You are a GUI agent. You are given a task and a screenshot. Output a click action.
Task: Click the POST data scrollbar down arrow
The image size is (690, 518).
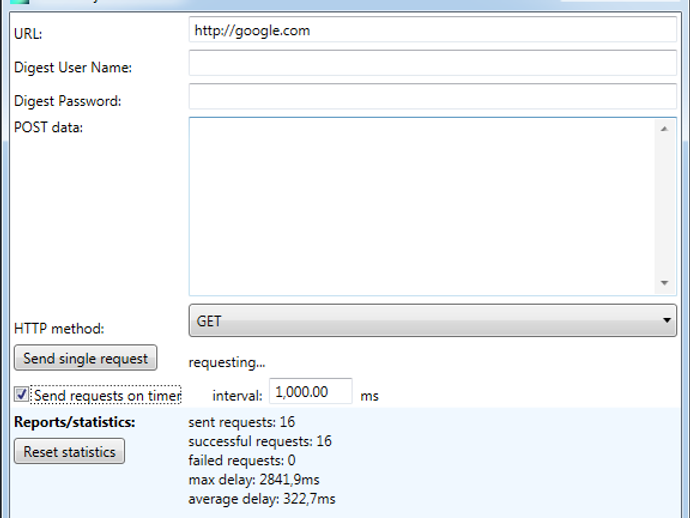coord(664,283)
